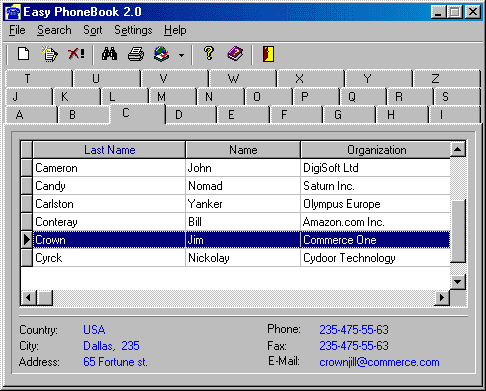Click the Organization column header
Screen dimensions: 486x391
(376, 150)
